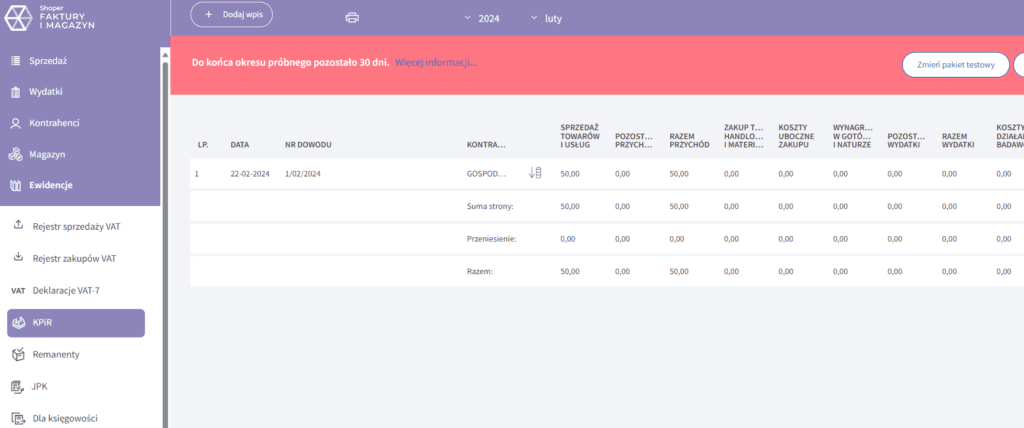
Task: Click the Zmień pakiet testowy button
Action: coord(954,64)
